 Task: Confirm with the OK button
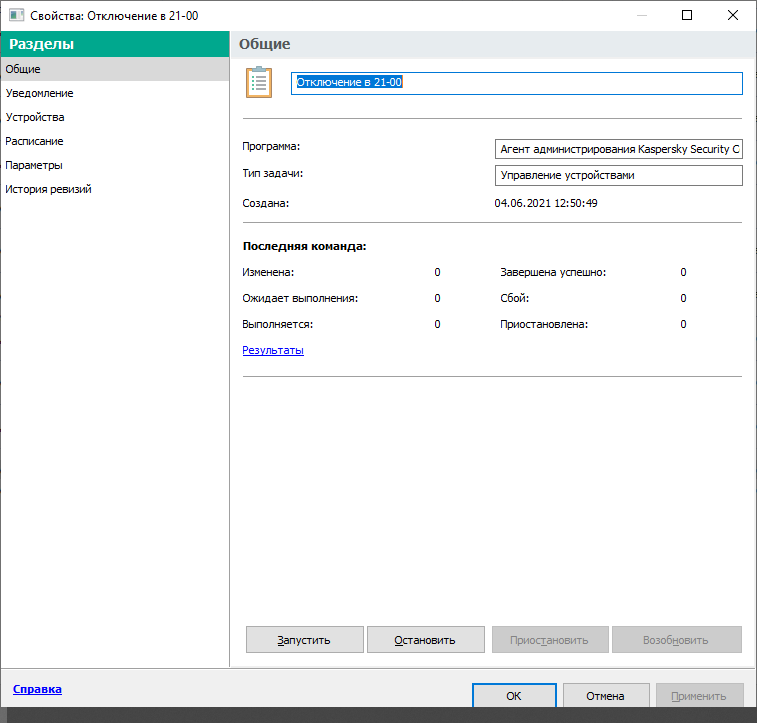pos(513,696)
